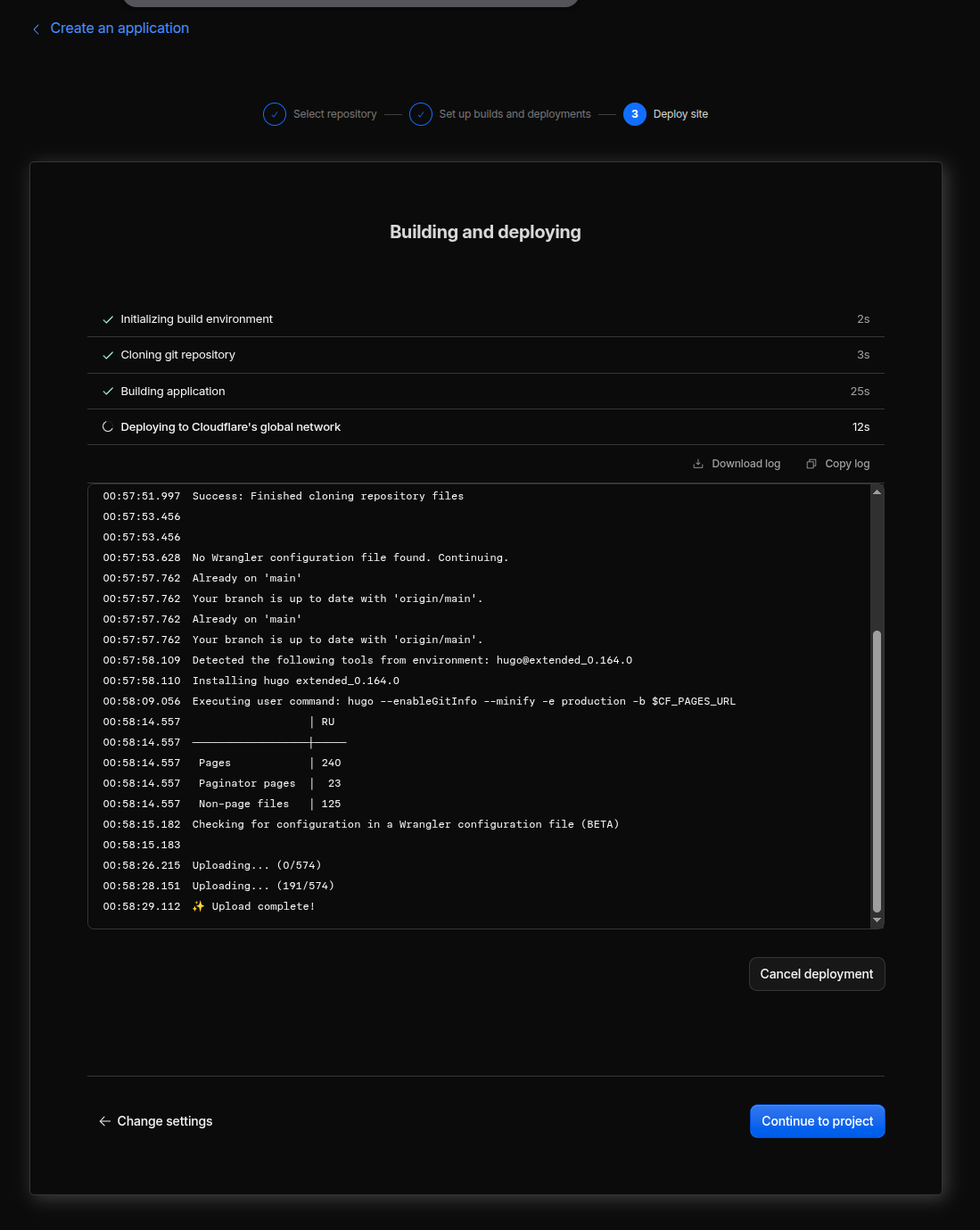
Task: Cancel the deployment
Action: (x=817, y=974)
